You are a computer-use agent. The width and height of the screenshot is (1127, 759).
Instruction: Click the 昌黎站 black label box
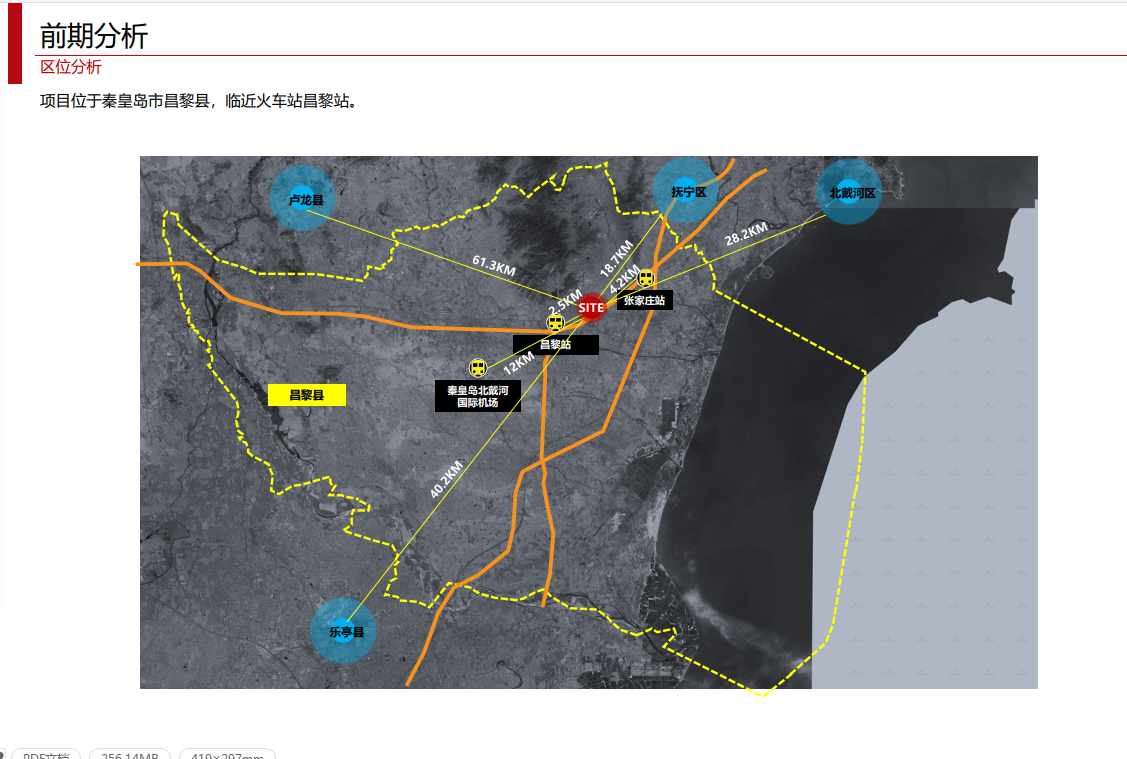(x=556, y=345)
